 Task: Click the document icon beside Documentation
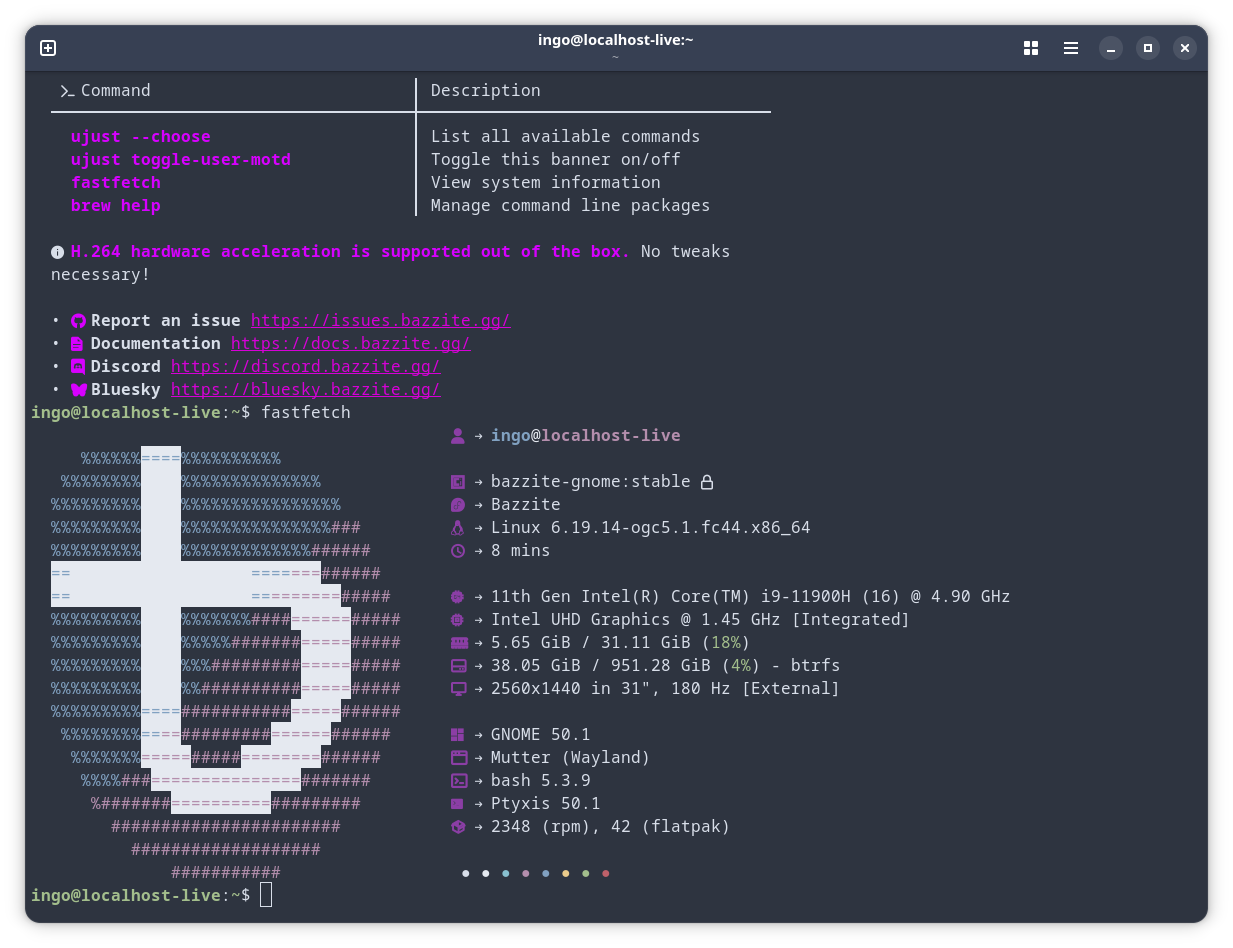(x=79, y=344)
